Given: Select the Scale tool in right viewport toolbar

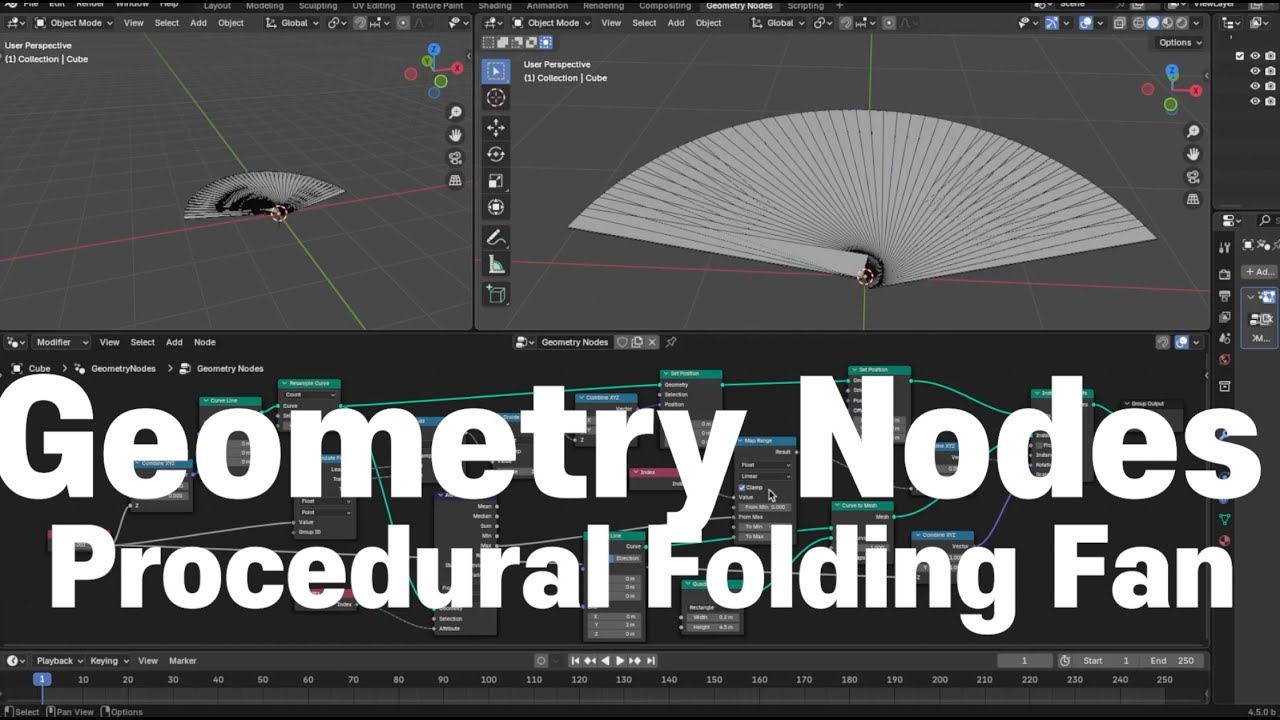Looking at the screenshot, I should pyautogui.click(x=496, y=181).
